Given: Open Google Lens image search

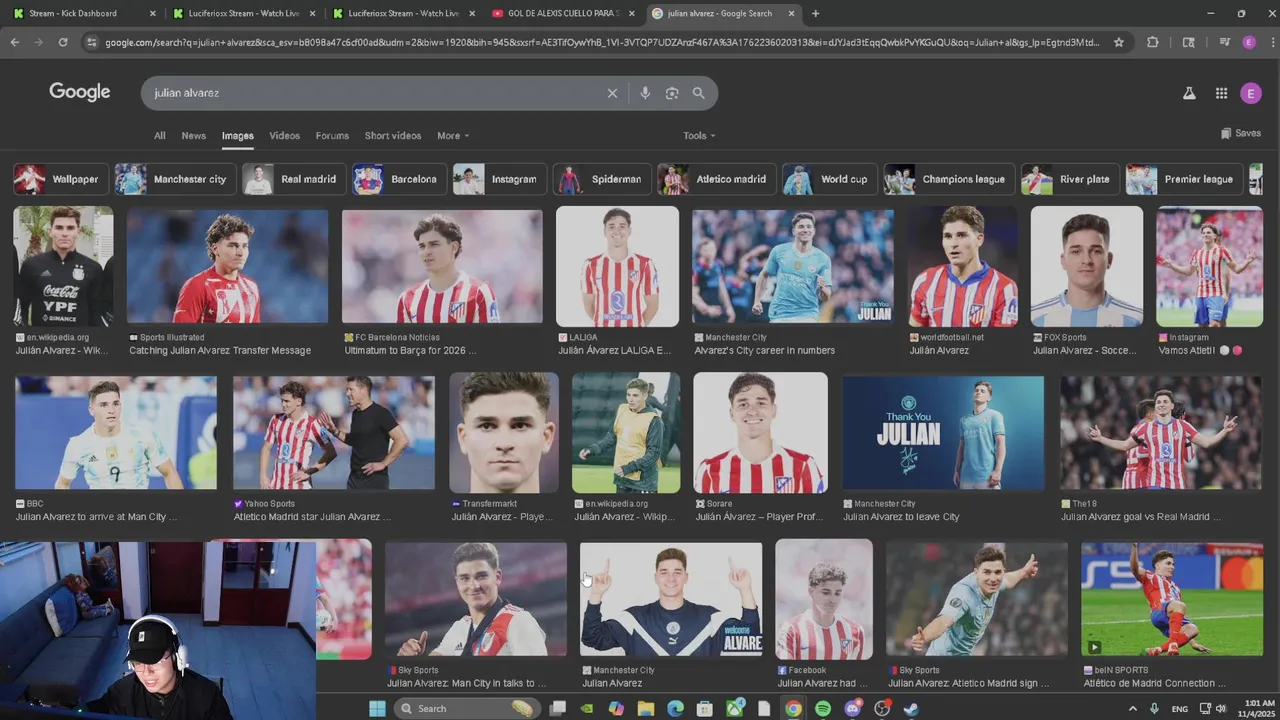Looking at the screenshot, I should 672,93.
